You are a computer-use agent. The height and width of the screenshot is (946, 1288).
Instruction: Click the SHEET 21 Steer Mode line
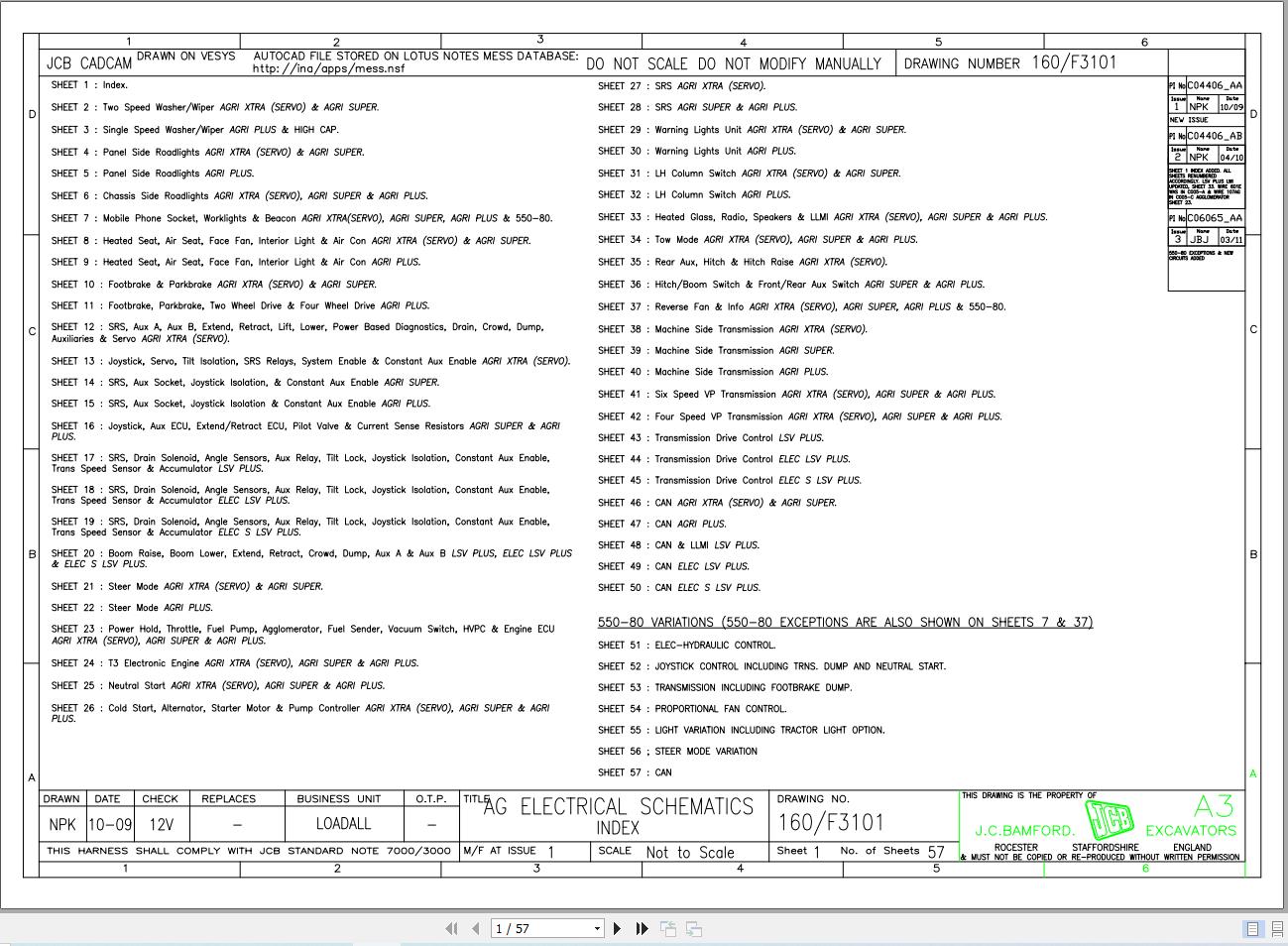(x=187, y=587)
